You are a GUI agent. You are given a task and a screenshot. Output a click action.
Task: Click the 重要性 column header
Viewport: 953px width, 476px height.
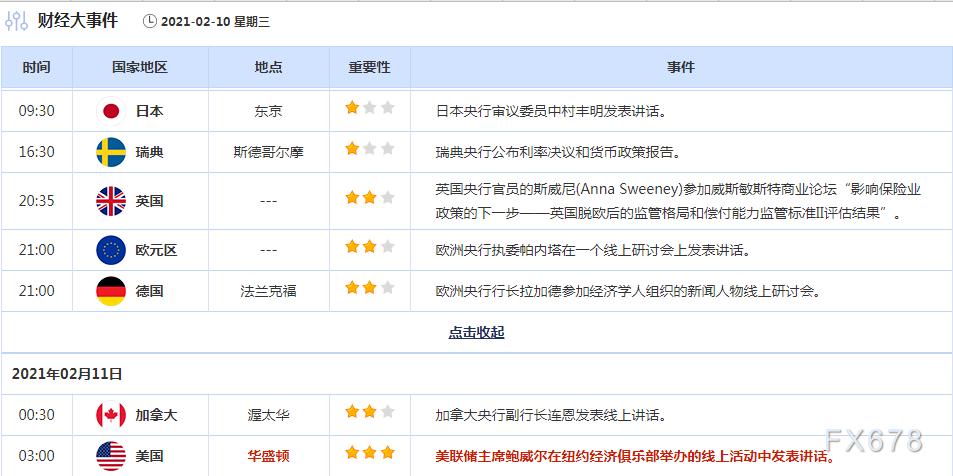tap(370, 67)
